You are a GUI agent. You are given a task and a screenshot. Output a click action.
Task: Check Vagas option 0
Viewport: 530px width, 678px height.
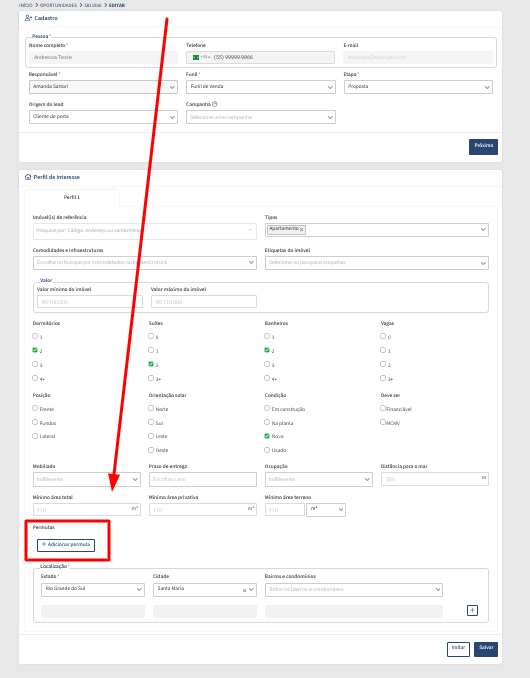coord(383,336)
